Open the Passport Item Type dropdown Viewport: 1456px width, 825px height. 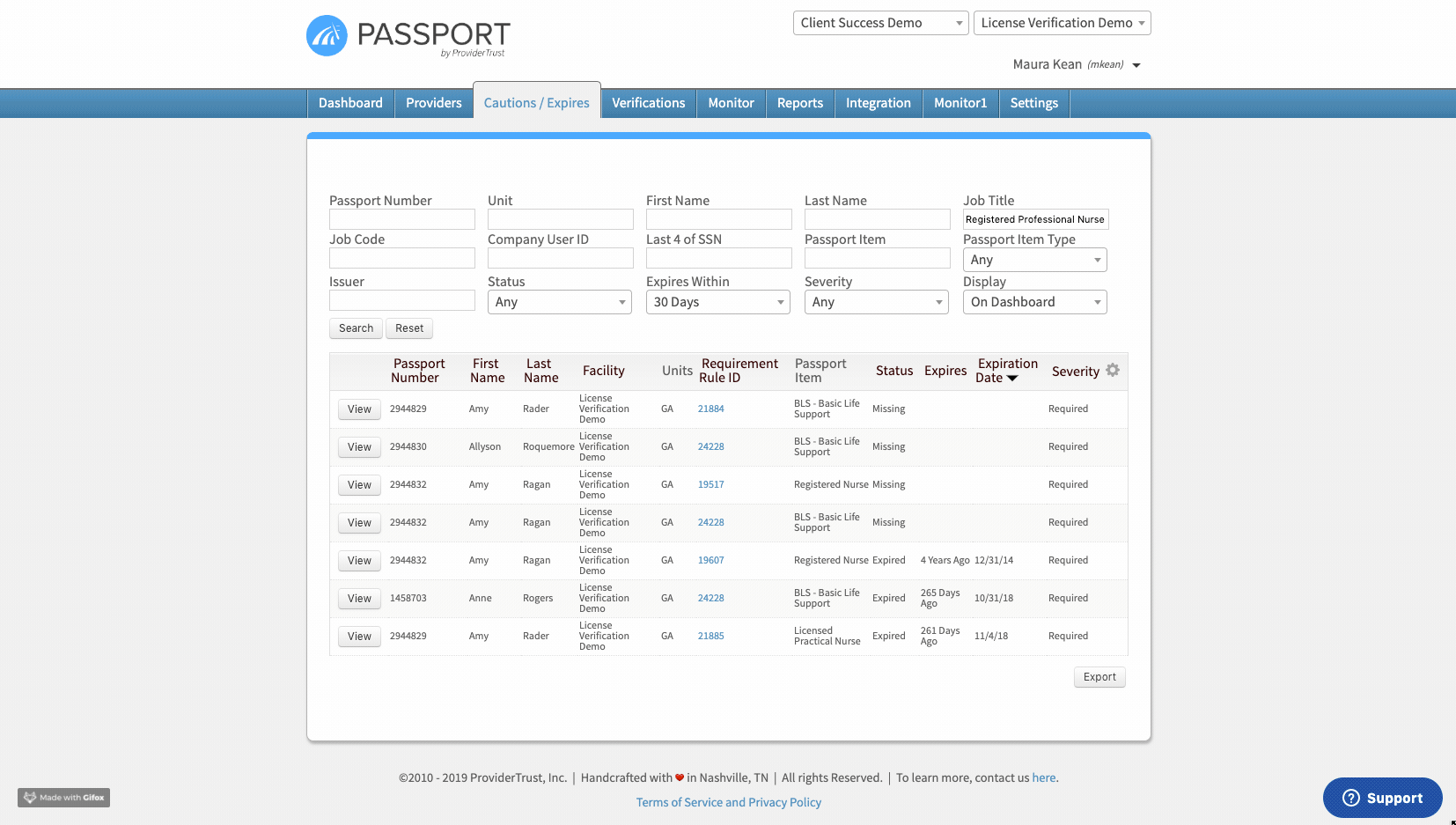[x=1034, y=260]
